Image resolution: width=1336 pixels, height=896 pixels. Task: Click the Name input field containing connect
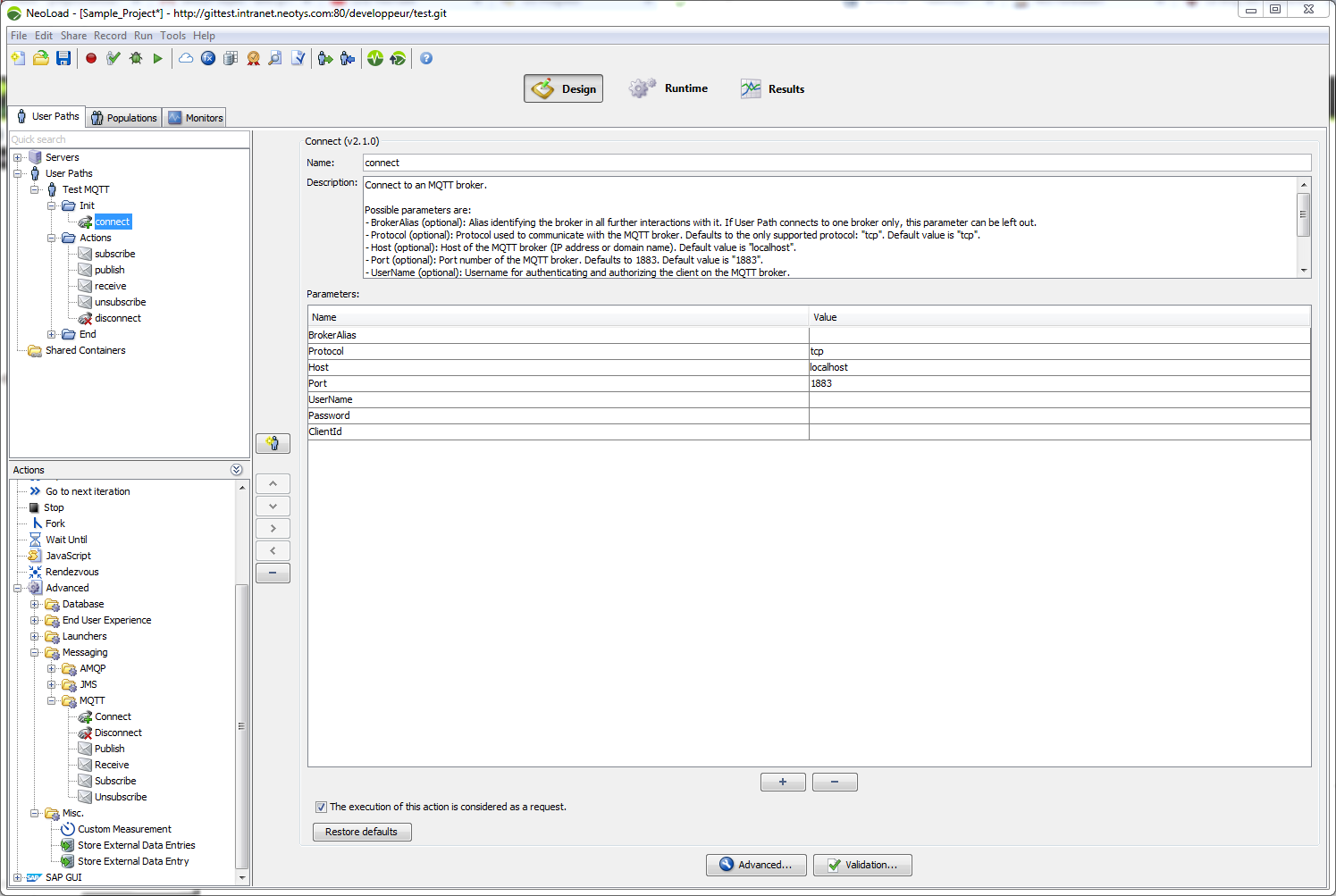point(836,163)
